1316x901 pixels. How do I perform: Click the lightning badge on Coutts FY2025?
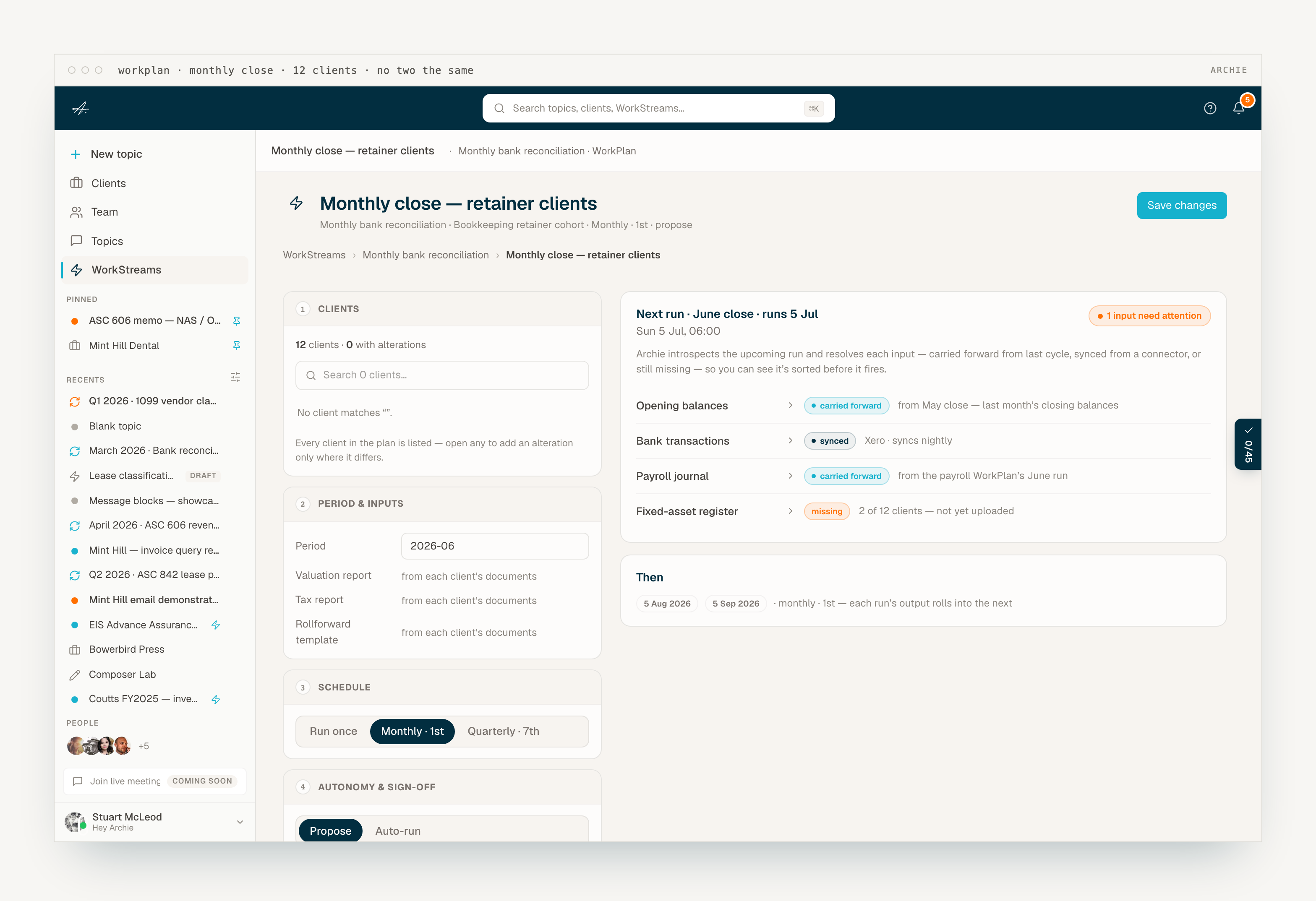(x=216, y=700)
